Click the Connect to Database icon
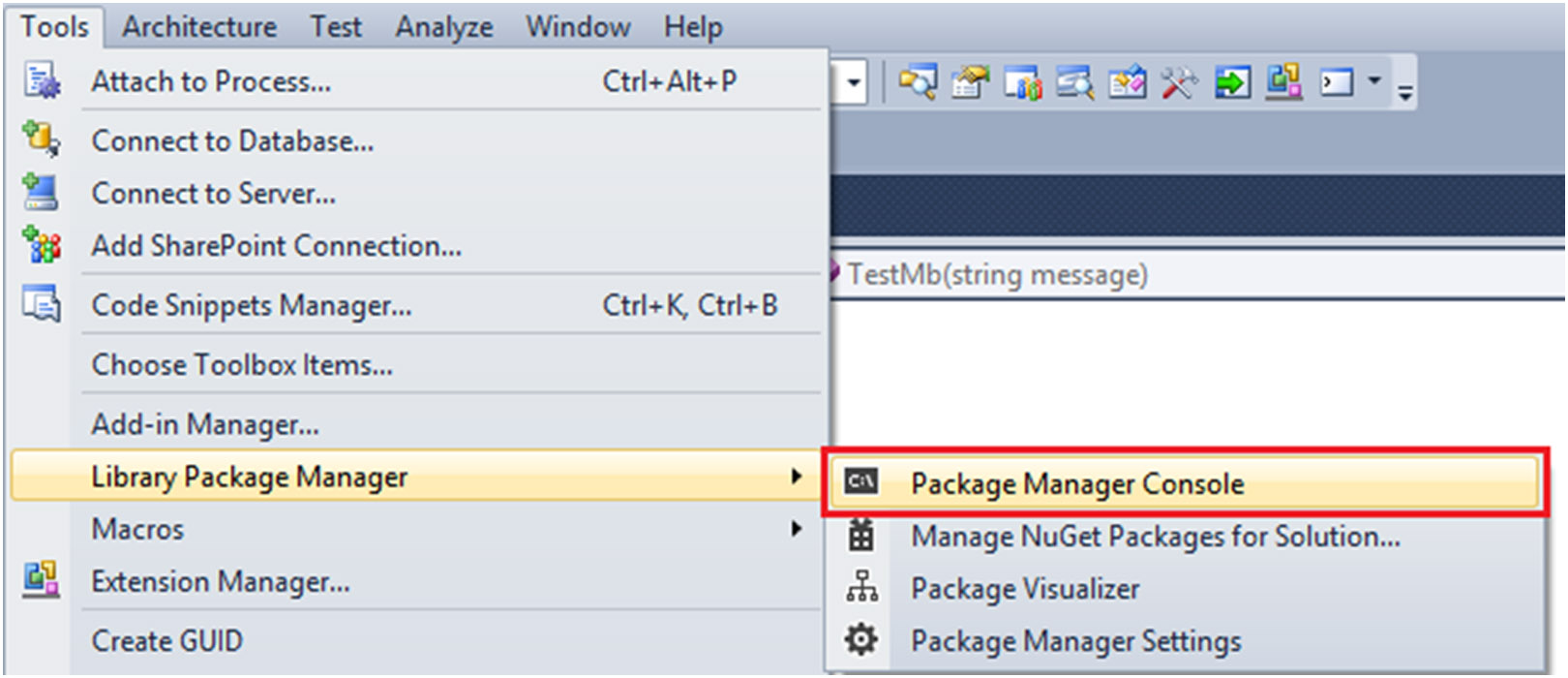Screen dimensions: 1568x678 pyautogui.click(x=41, y=140)
